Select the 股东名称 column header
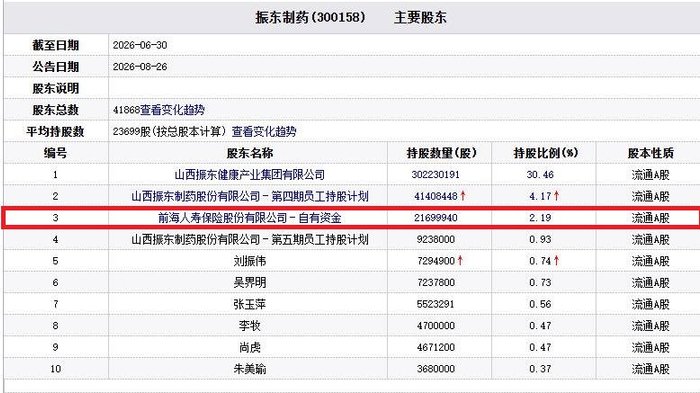This screenshot has width=700, height=393. point(250,153)
